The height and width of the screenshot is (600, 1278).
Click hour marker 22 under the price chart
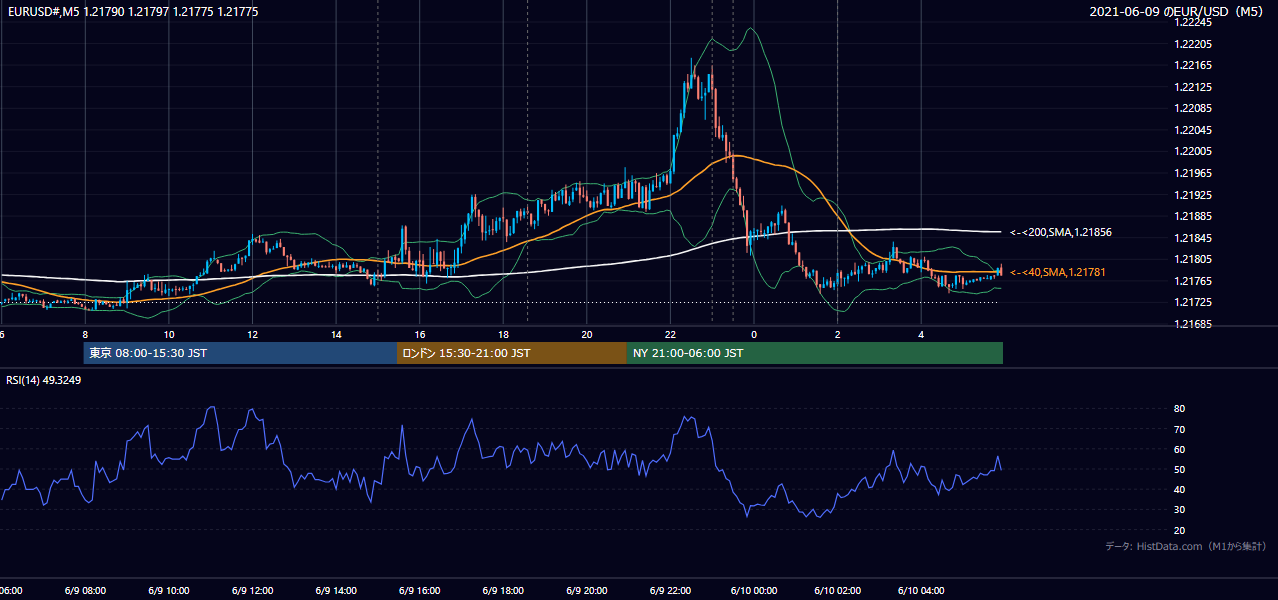[x=671, y=334]
